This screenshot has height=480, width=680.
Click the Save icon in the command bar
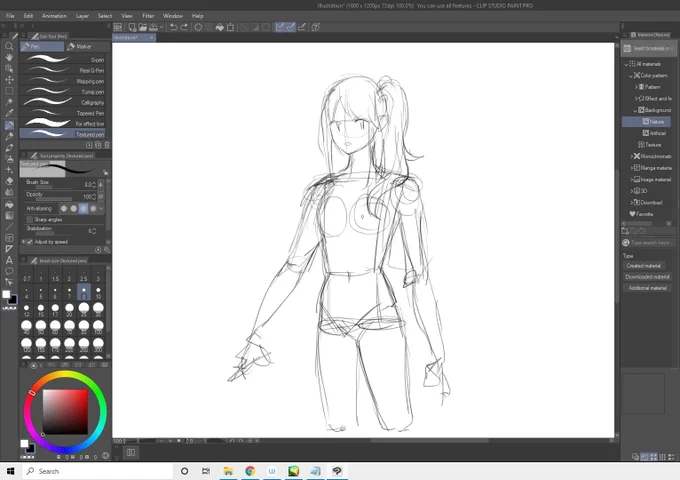154,27
